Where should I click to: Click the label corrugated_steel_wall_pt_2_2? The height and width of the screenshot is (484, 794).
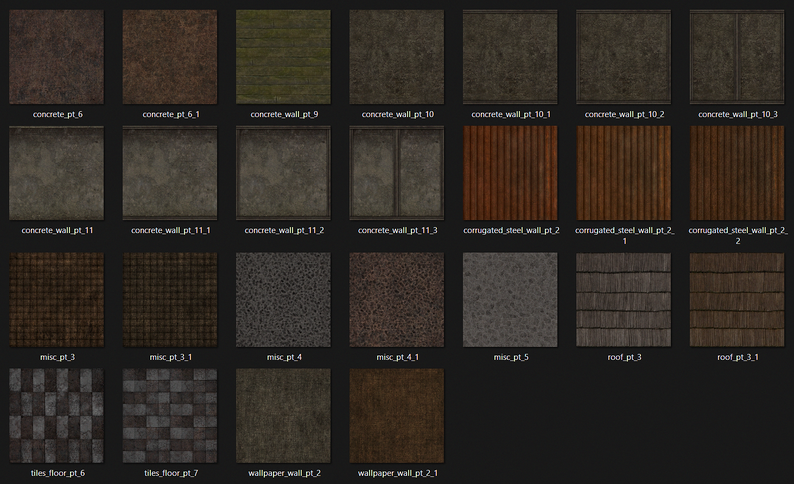[x=738, y=235]
